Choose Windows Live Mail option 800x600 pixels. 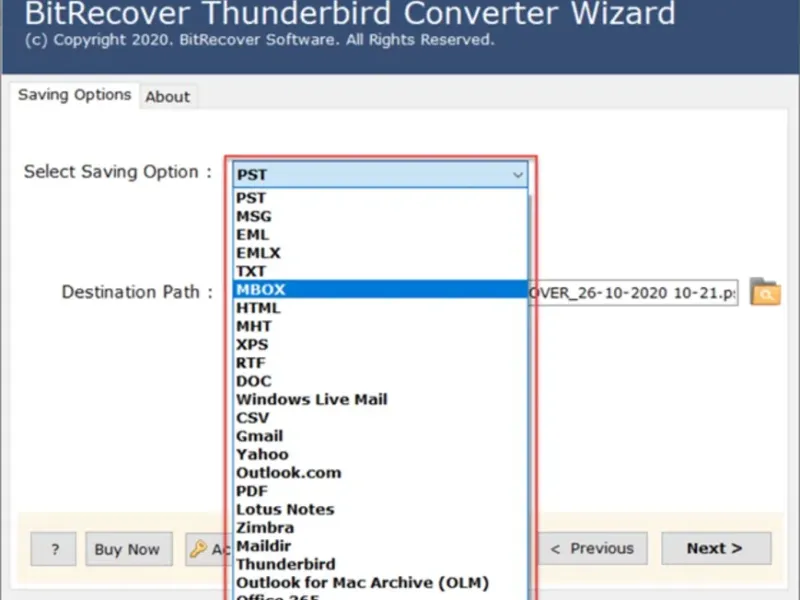pos(380,399)
